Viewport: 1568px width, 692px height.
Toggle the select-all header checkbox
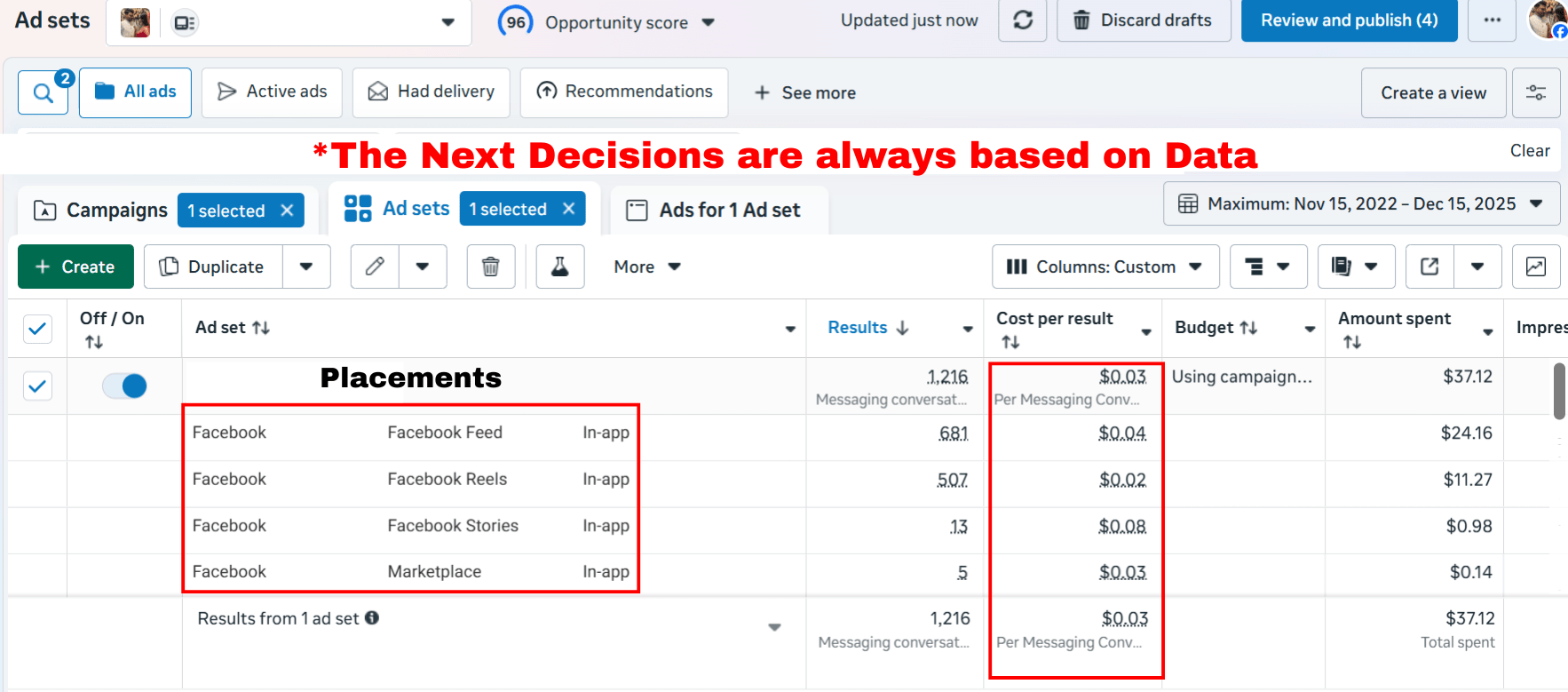37,329
